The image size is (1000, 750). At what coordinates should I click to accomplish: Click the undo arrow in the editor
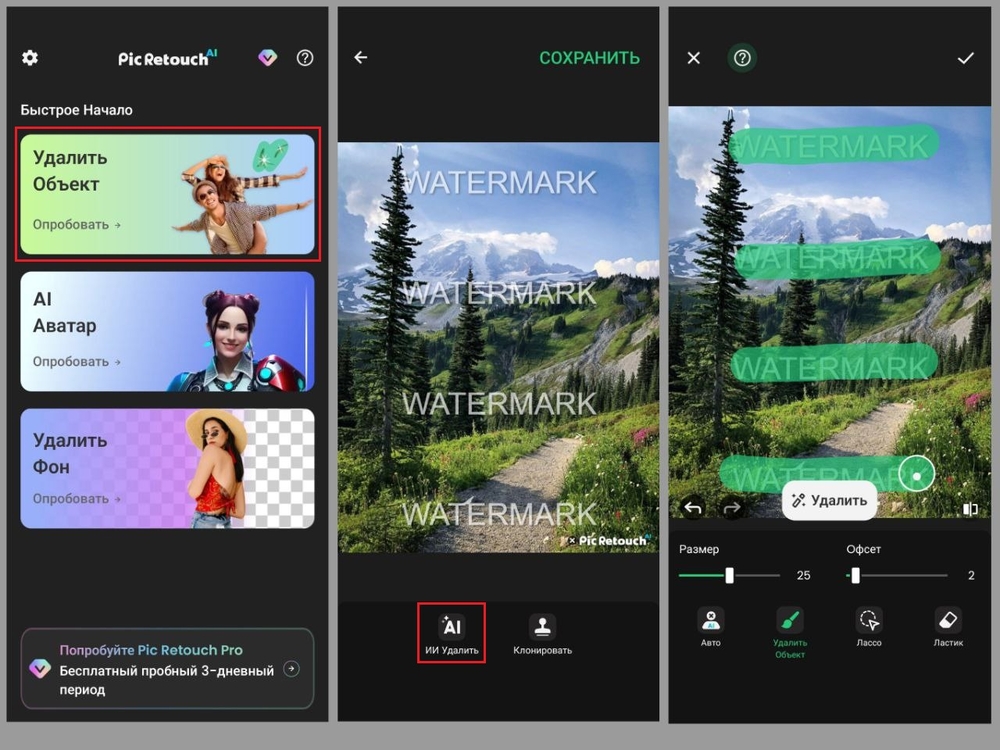click(694, 508)
